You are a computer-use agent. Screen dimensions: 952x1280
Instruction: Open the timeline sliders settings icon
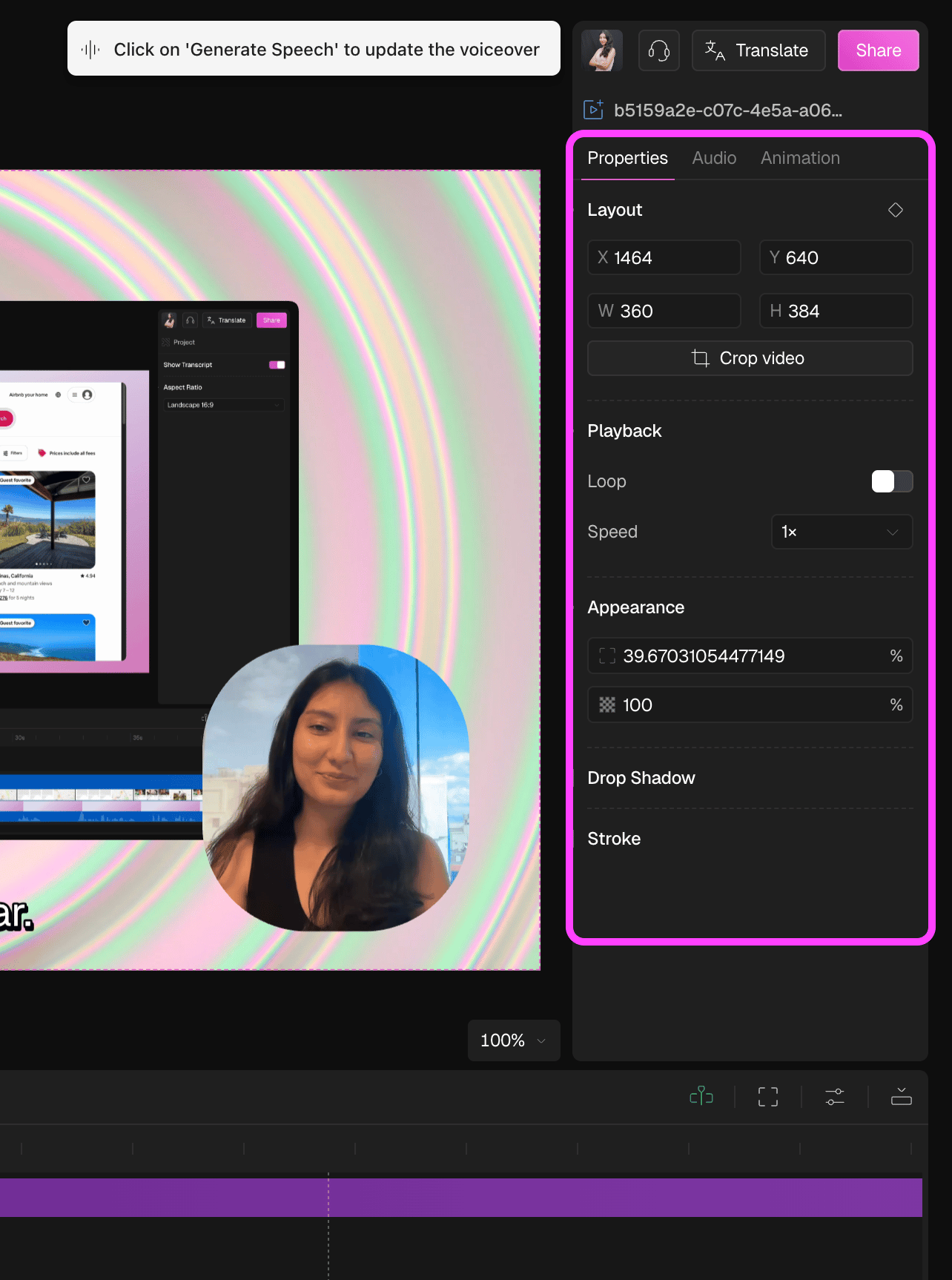point(835,1097)
